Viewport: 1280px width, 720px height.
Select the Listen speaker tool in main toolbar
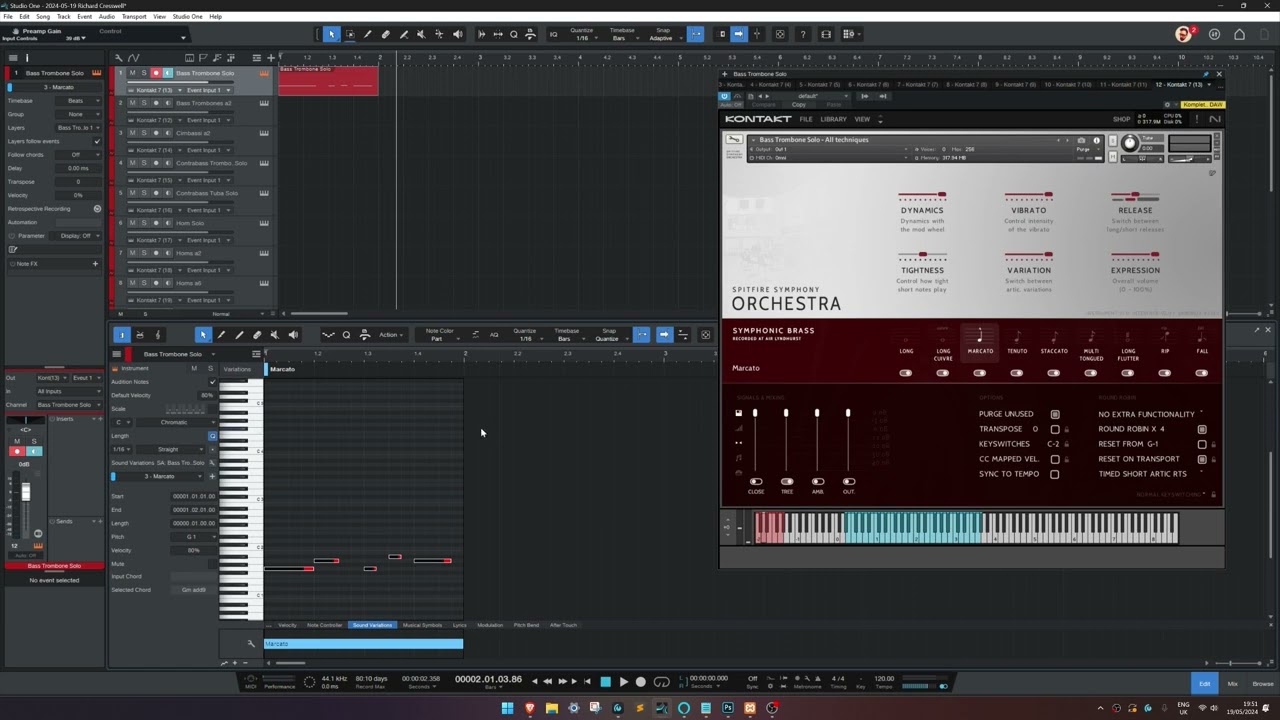(x=458, y=34)
